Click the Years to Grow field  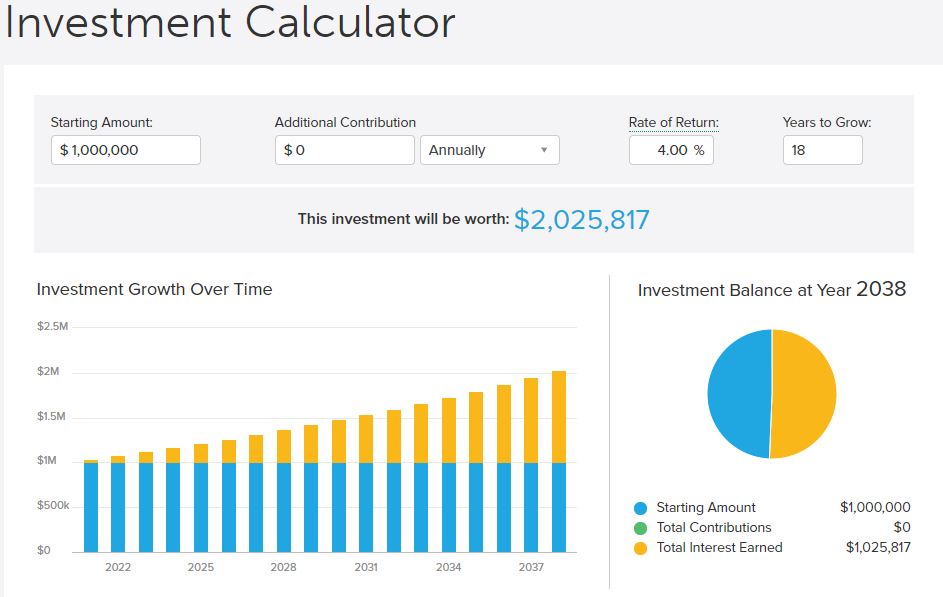[822, 150]
